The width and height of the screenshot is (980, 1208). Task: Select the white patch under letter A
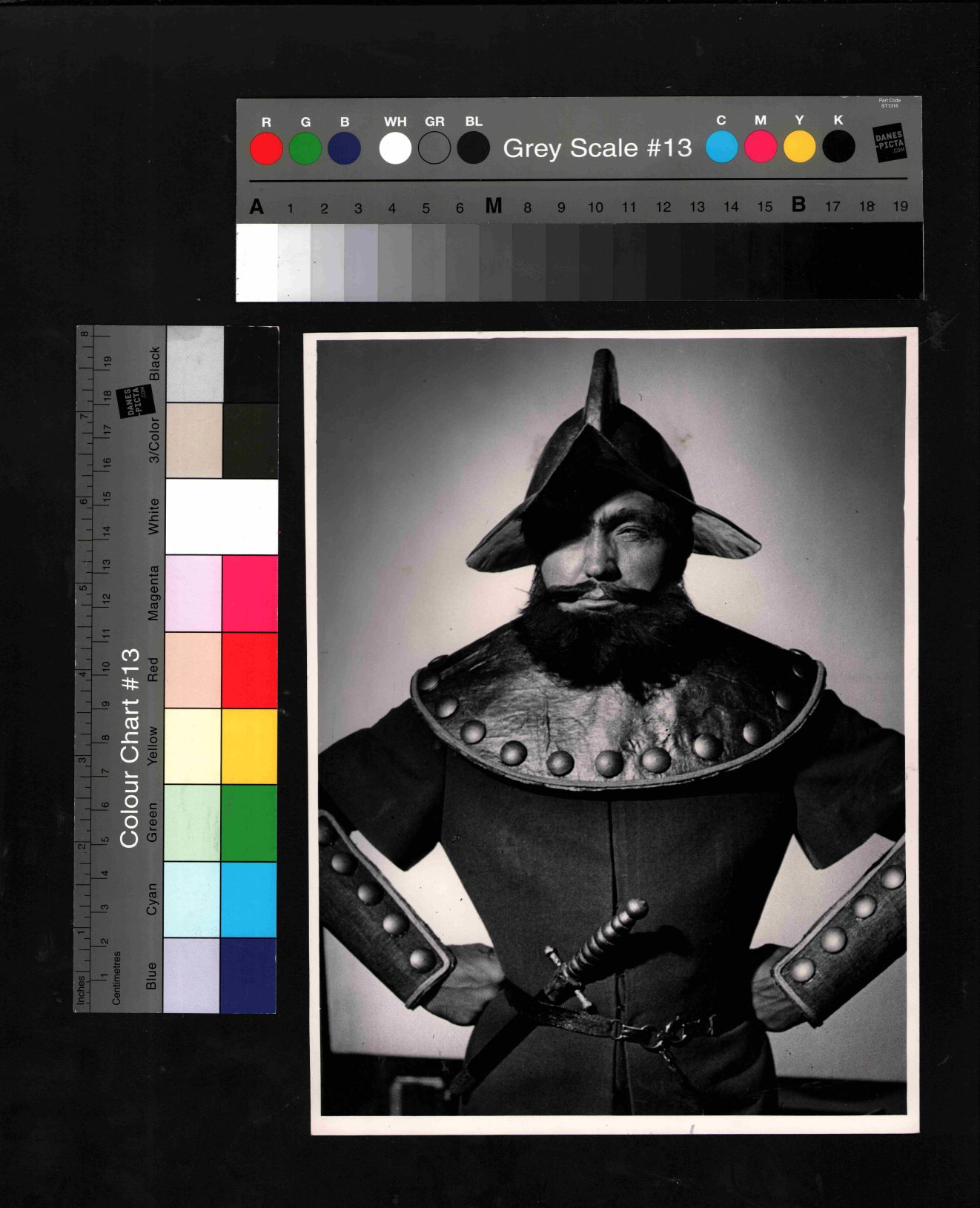coord(256,262)
